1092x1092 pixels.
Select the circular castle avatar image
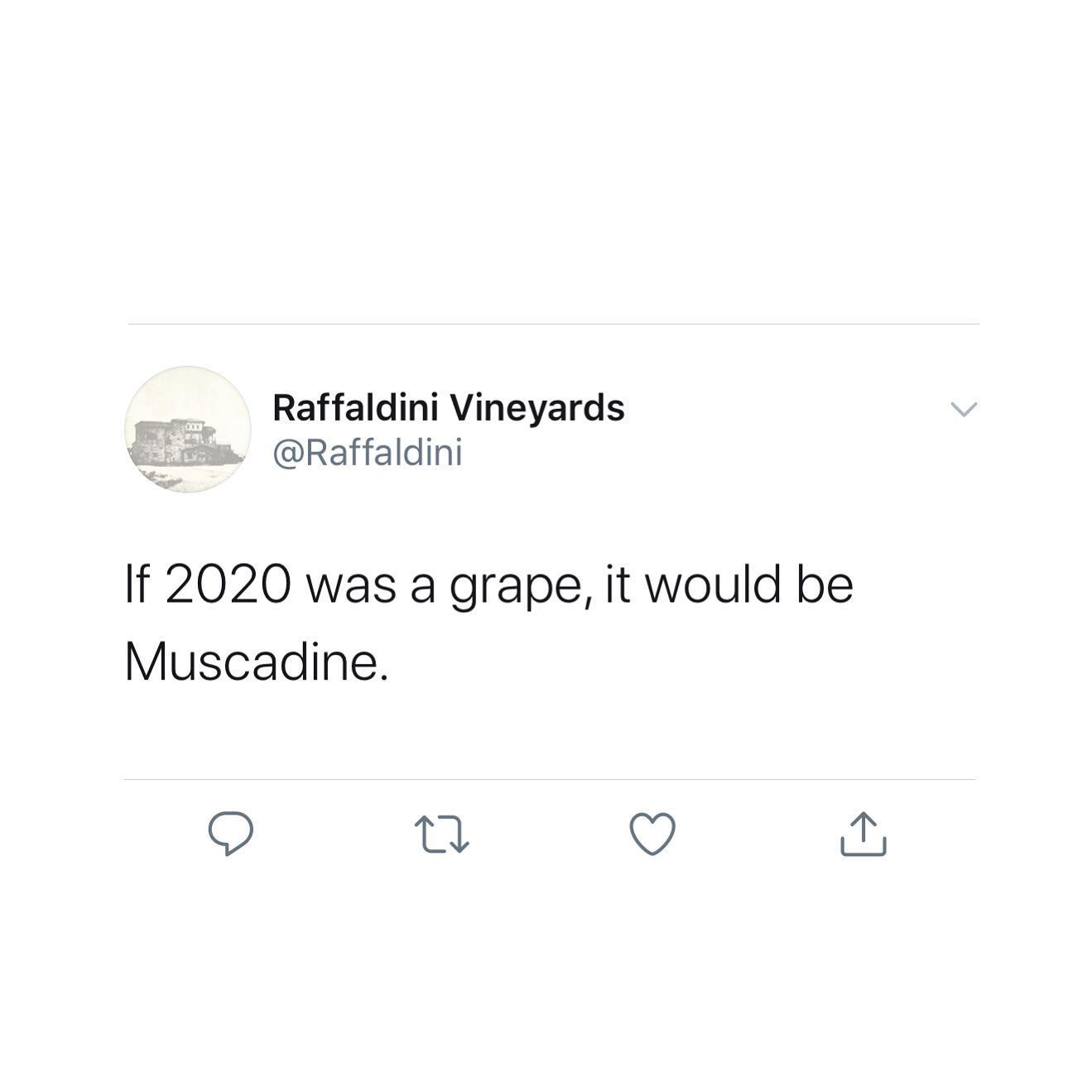pos(188,430)
